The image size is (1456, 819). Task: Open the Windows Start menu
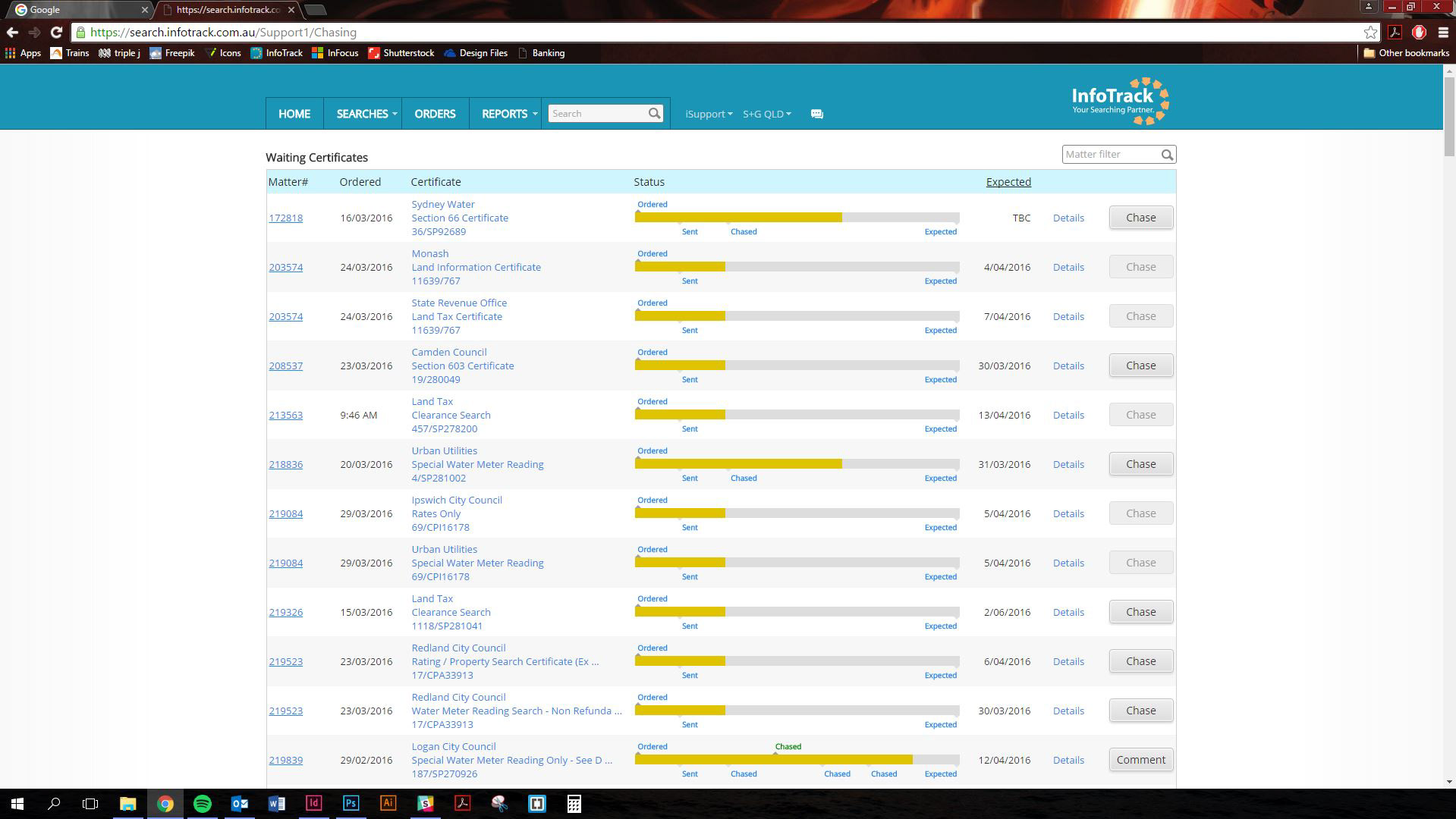17,804
